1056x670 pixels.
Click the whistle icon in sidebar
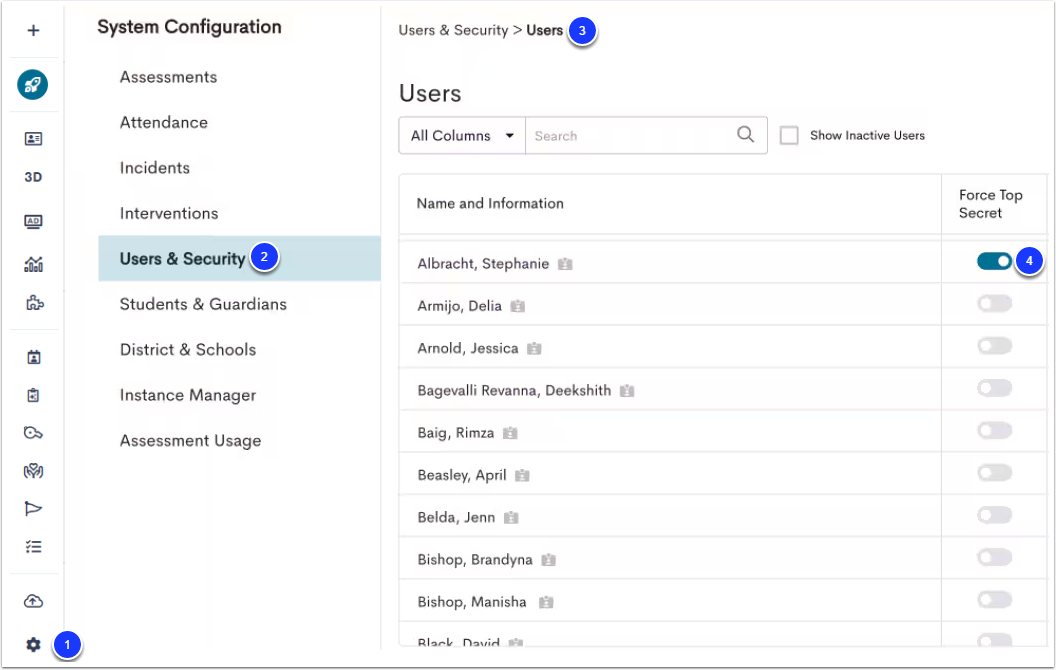pos(33,432)
